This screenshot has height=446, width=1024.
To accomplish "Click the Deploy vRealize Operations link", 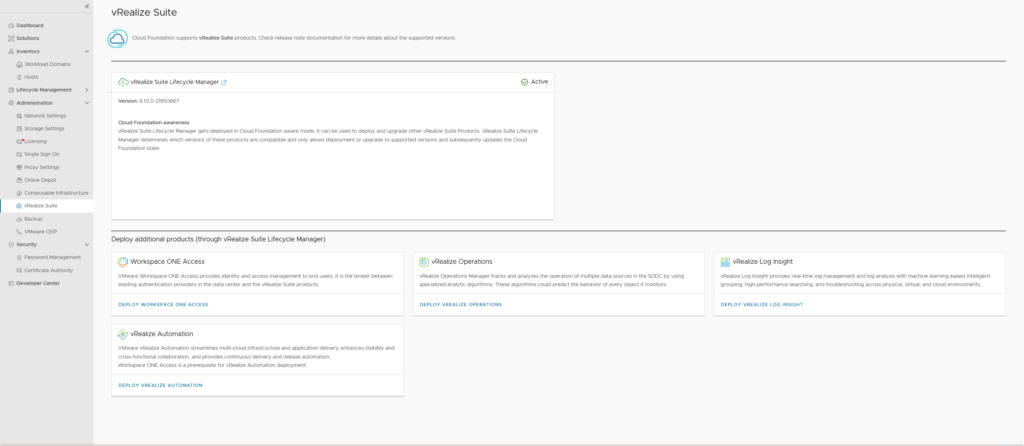I will click(460, 304).
